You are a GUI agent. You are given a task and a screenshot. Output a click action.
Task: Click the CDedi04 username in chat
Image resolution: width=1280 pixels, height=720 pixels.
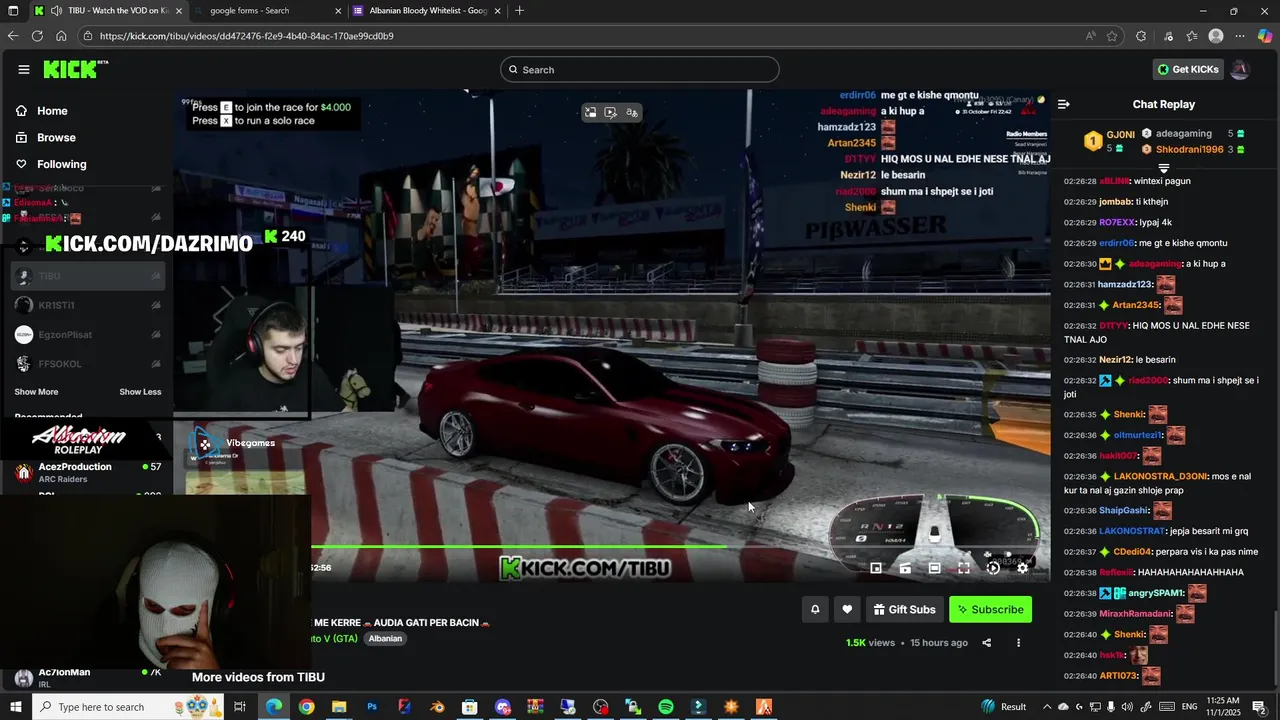pos(1132,552)
